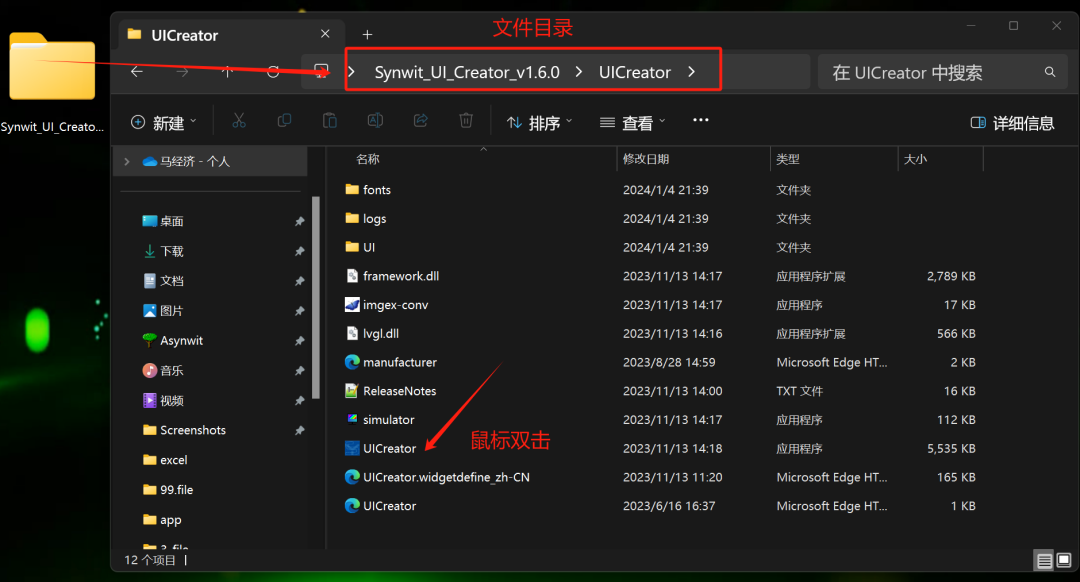The height and width of the screenshot is (582, 1080).
Task: Click chevron before Synwit_UI_Creator_v1.6.0 breadcrumb
Action: click(x=351, y=72)
